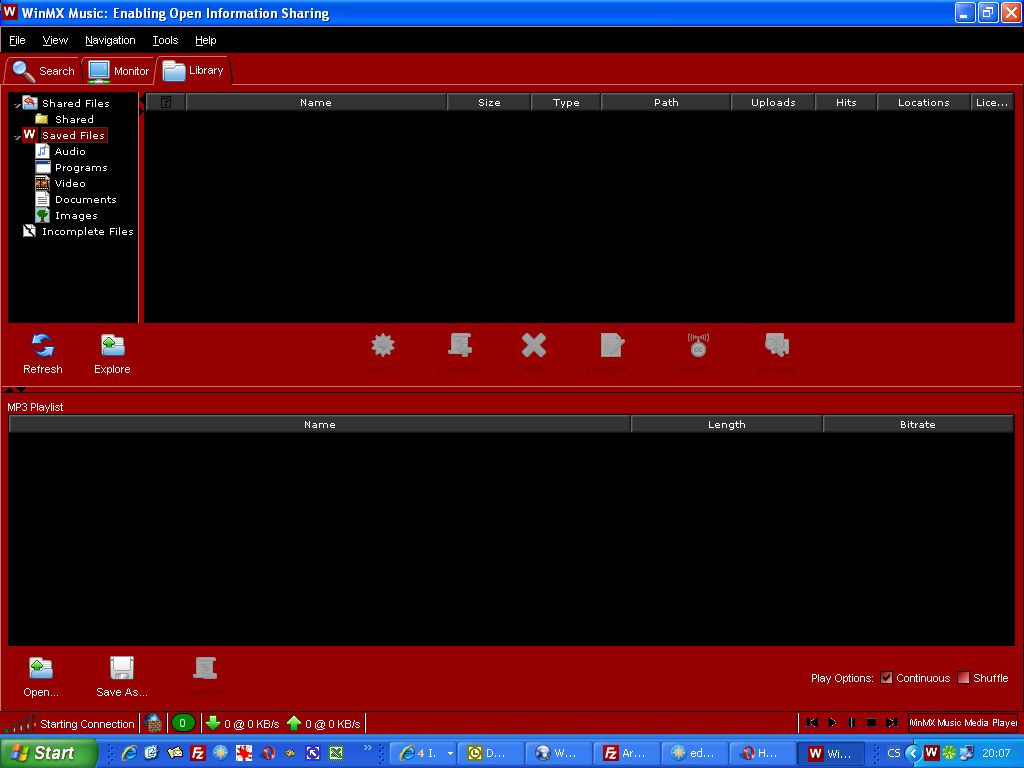The width and height of the screenshot is (1024, 768).
Task: Click the greyed-out Remove playlist icon
Action: [205, 668]
